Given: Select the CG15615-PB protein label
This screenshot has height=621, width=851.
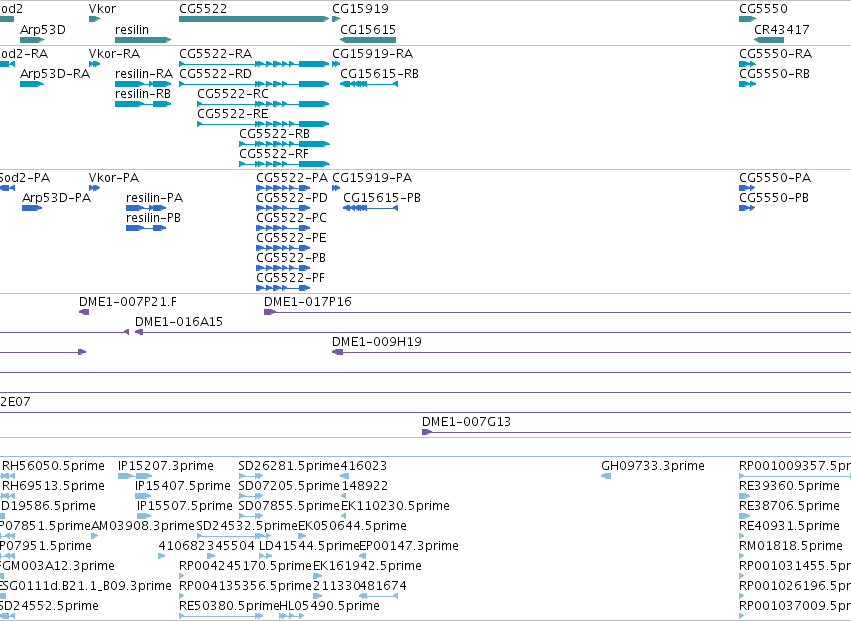Looking at the screenshot, I should pos(382,198).
